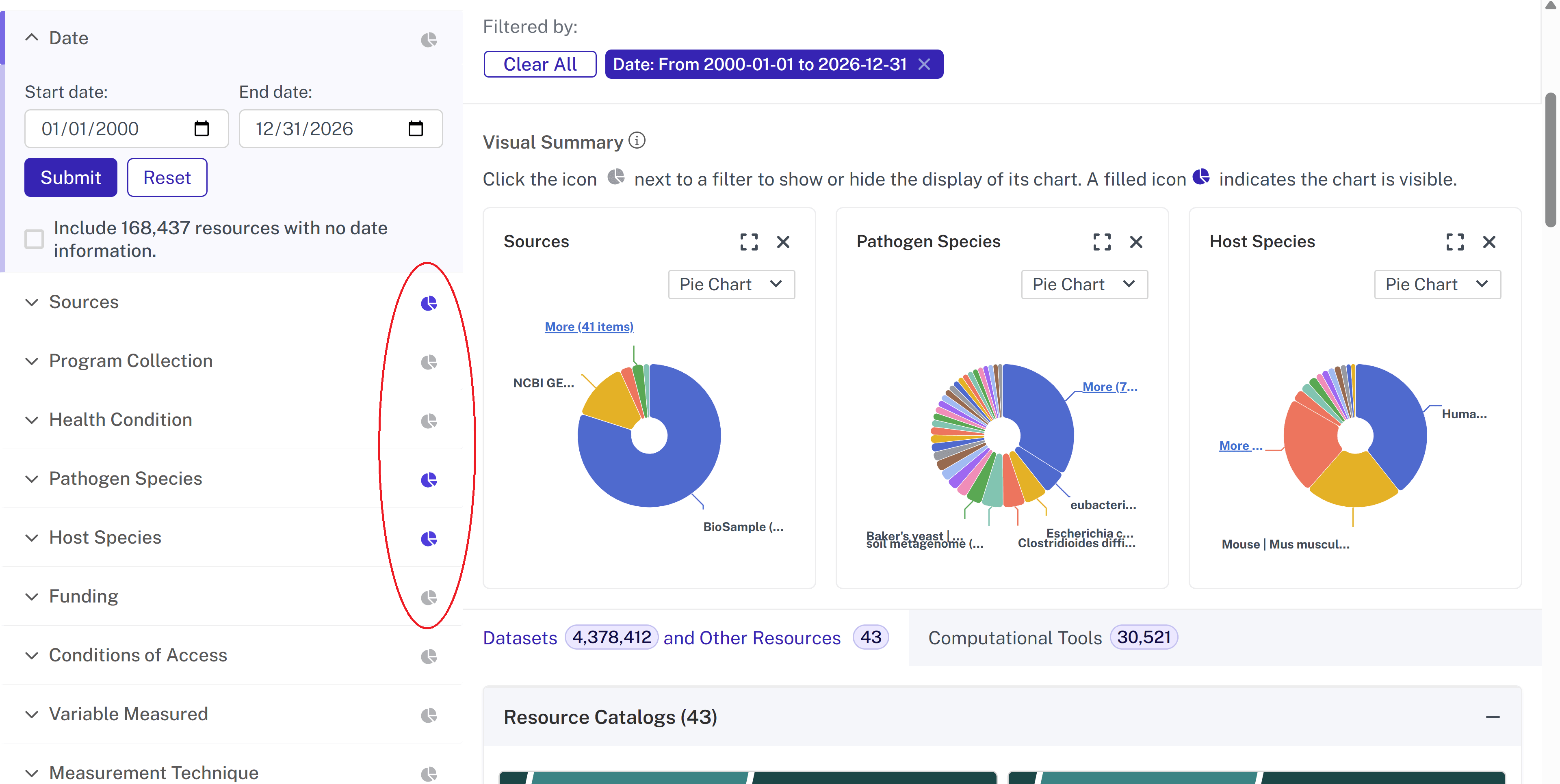Switch to Datasets and Other Resources tab

pos(685,637)
